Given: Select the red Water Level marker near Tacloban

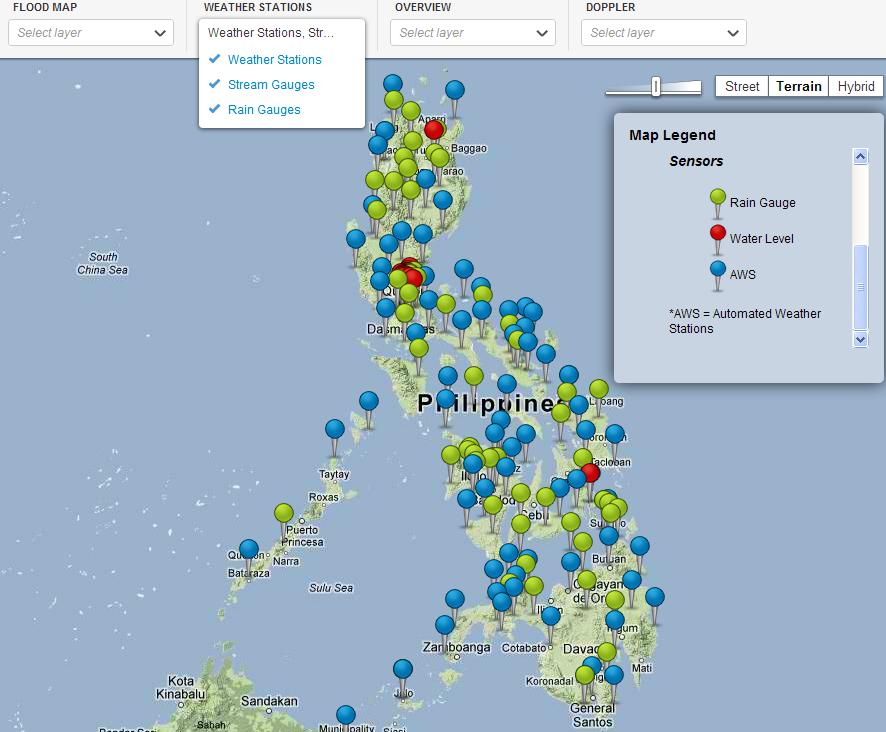Looking at the screenshot, I should [x=591, y=474].
